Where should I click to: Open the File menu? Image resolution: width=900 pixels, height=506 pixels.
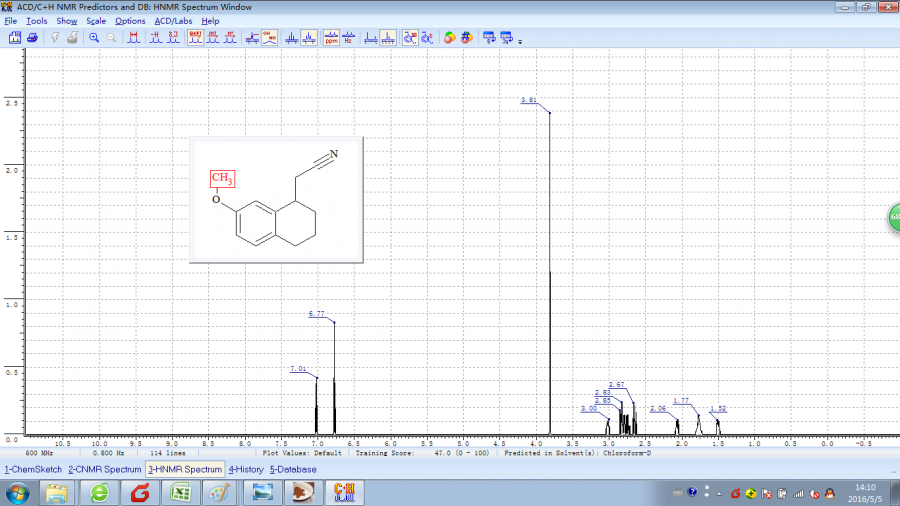[11, 21]
